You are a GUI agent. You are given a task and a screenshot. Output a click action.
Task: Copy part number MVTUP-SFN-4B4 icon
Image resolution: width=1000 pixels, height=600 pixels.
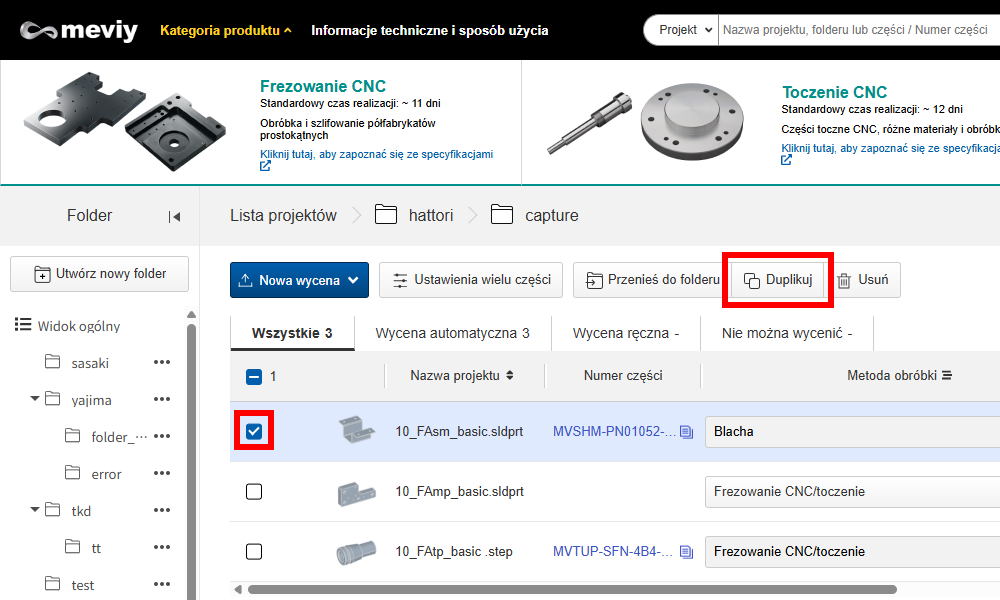point(686,552)
